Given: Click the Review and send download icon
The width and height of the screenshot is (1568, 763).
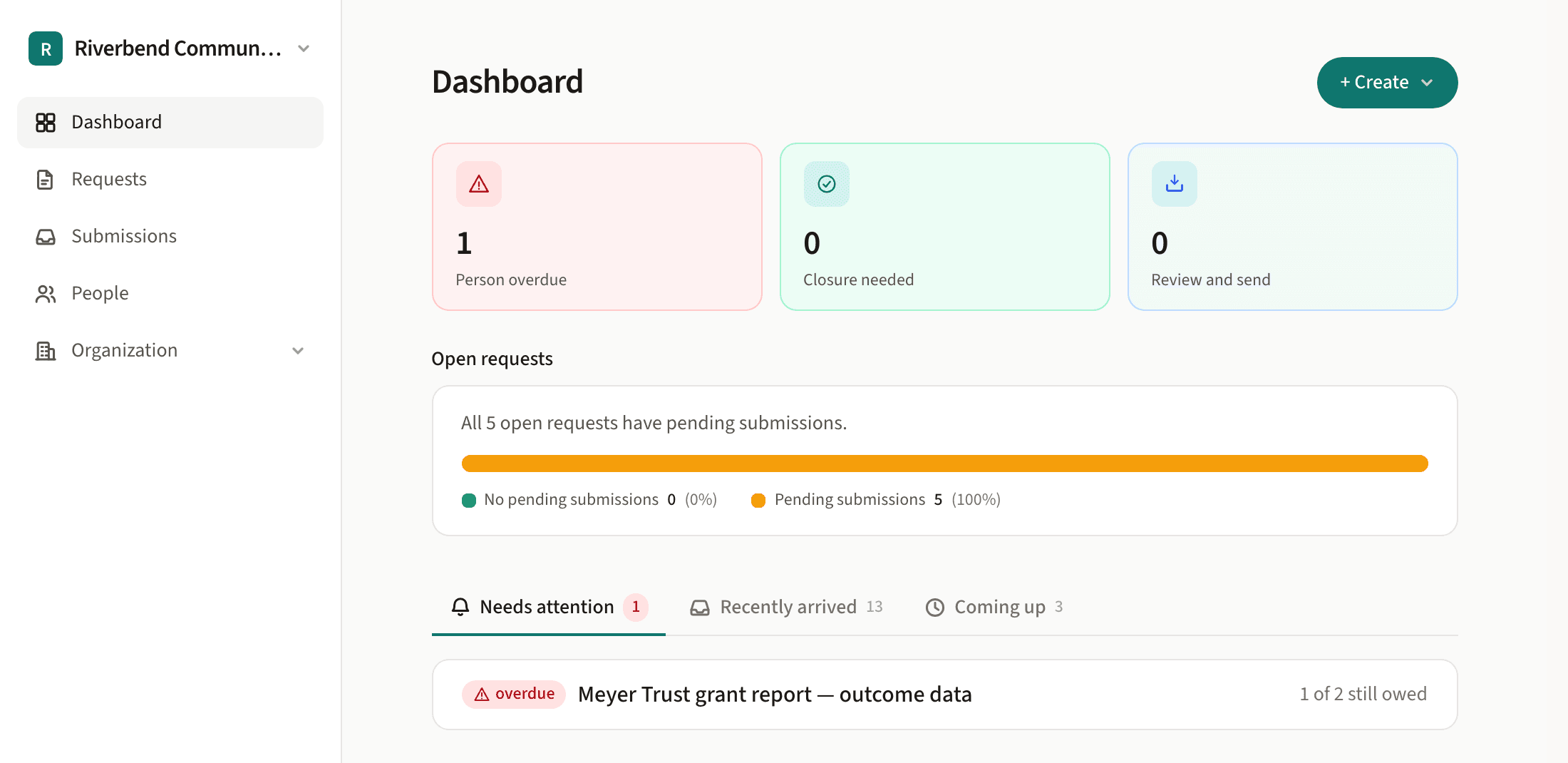Looking at the screenshot, I should point(1175,184).
